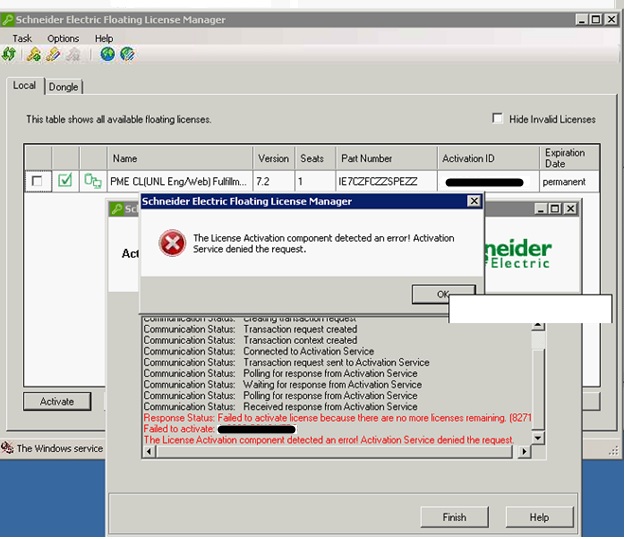Click red 'Response Status: Failed to activate license' line

tap(337, 417)
